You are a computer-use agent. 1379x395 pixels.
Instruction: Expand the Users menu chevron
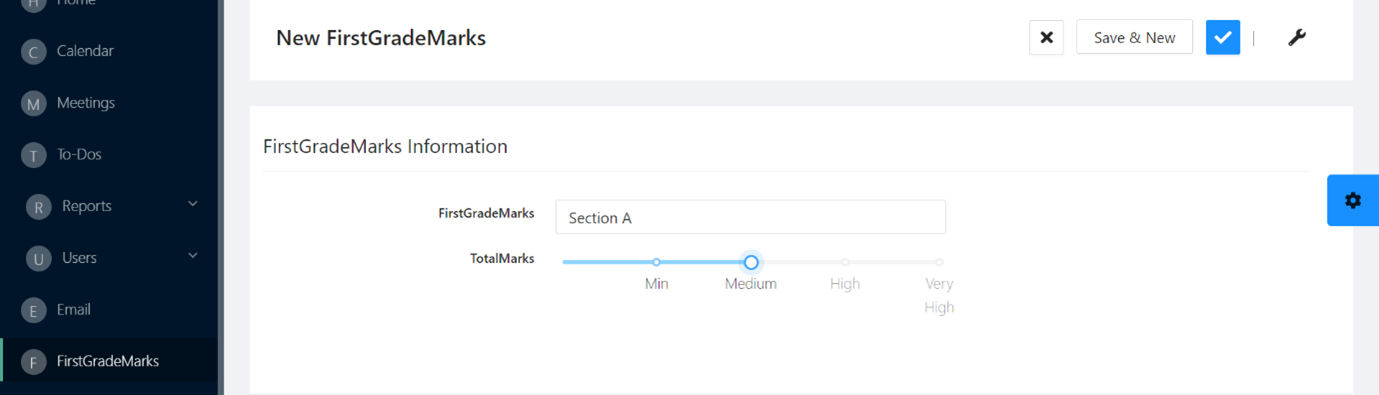point(193,256)
